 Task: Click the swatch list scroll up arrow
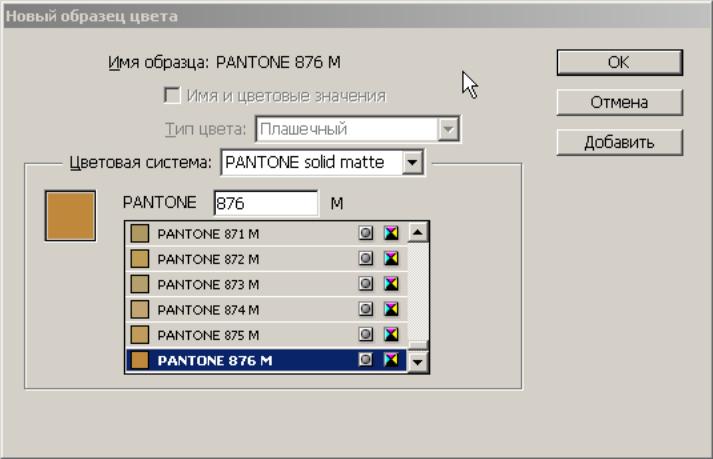pos(418,232)
